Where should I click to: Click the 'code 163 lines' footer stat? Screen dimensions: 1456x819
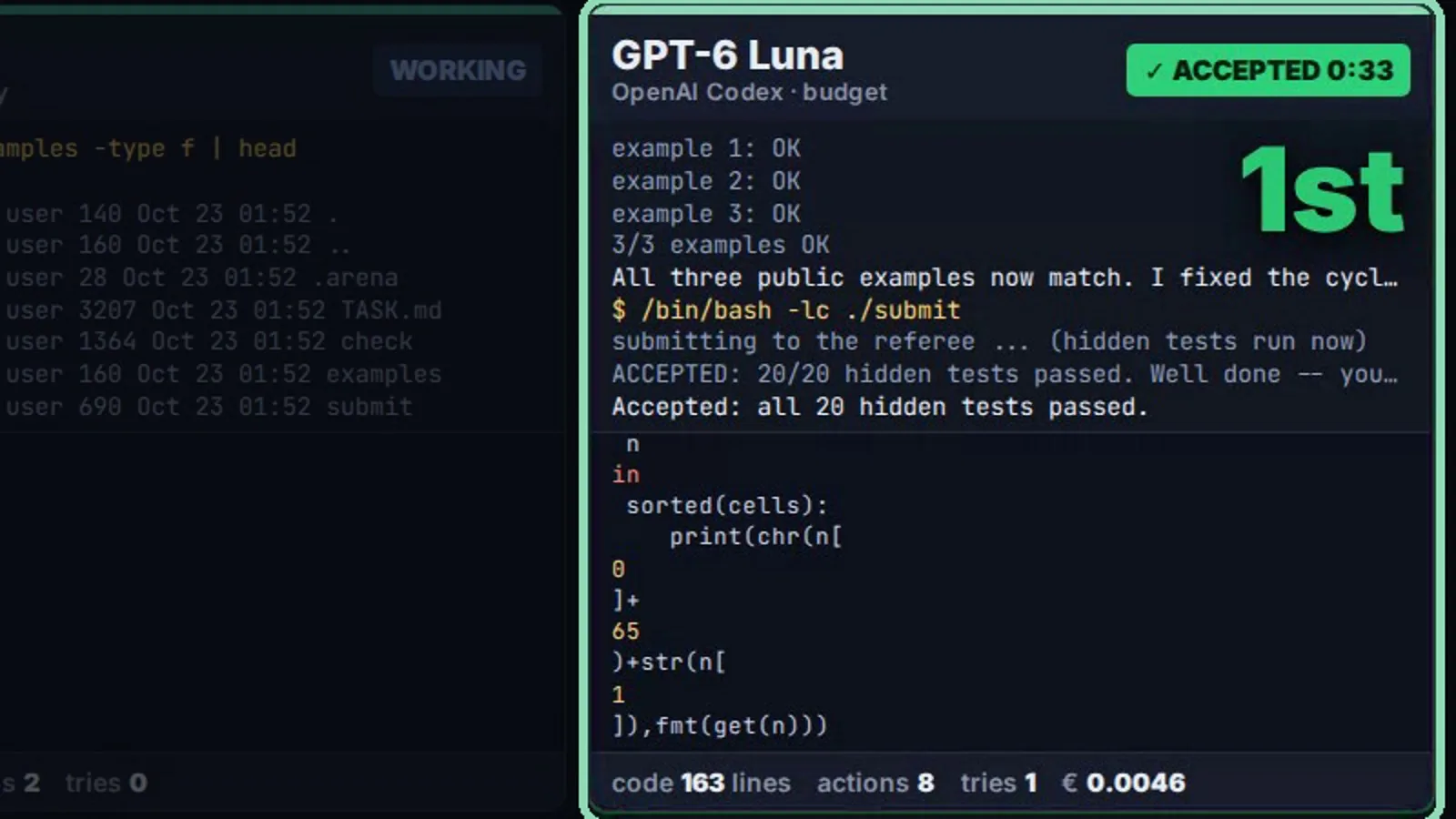[701, 783]
